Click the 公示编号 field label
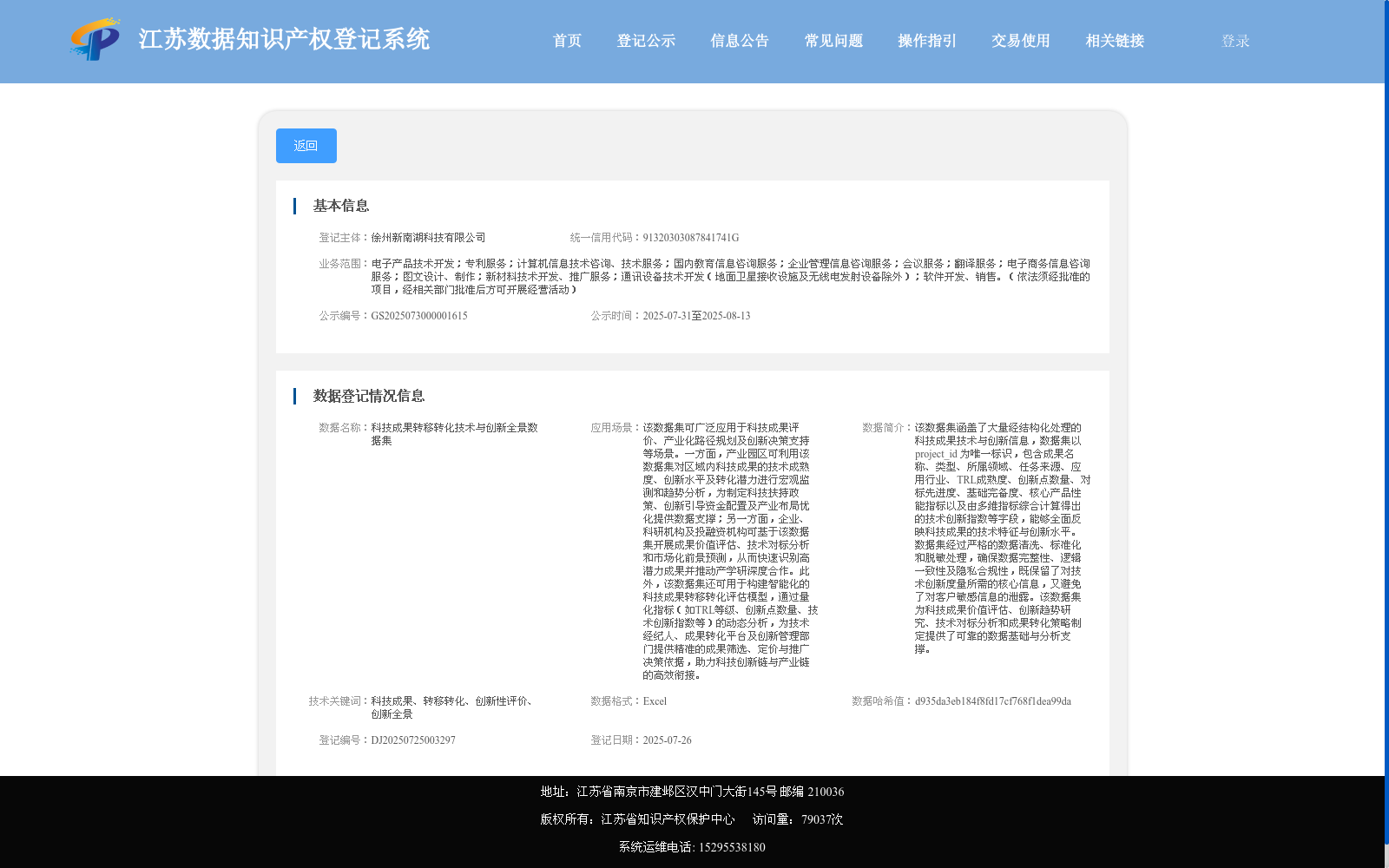Image resolution: width=1389 pixels, height=868 pixels. [345, 316]
